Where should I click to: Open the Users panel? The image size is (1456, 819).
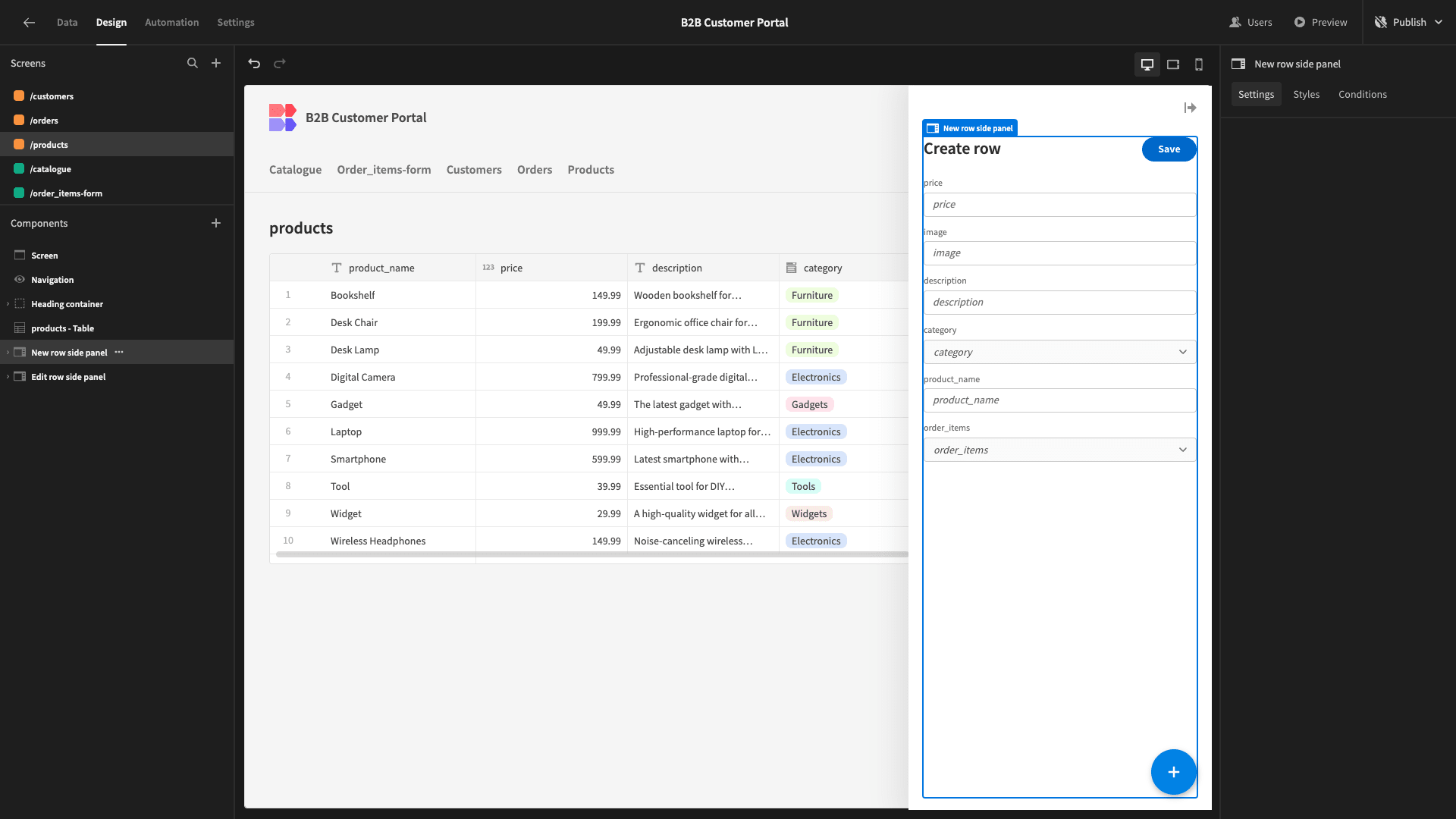(x=1250, y=23)
